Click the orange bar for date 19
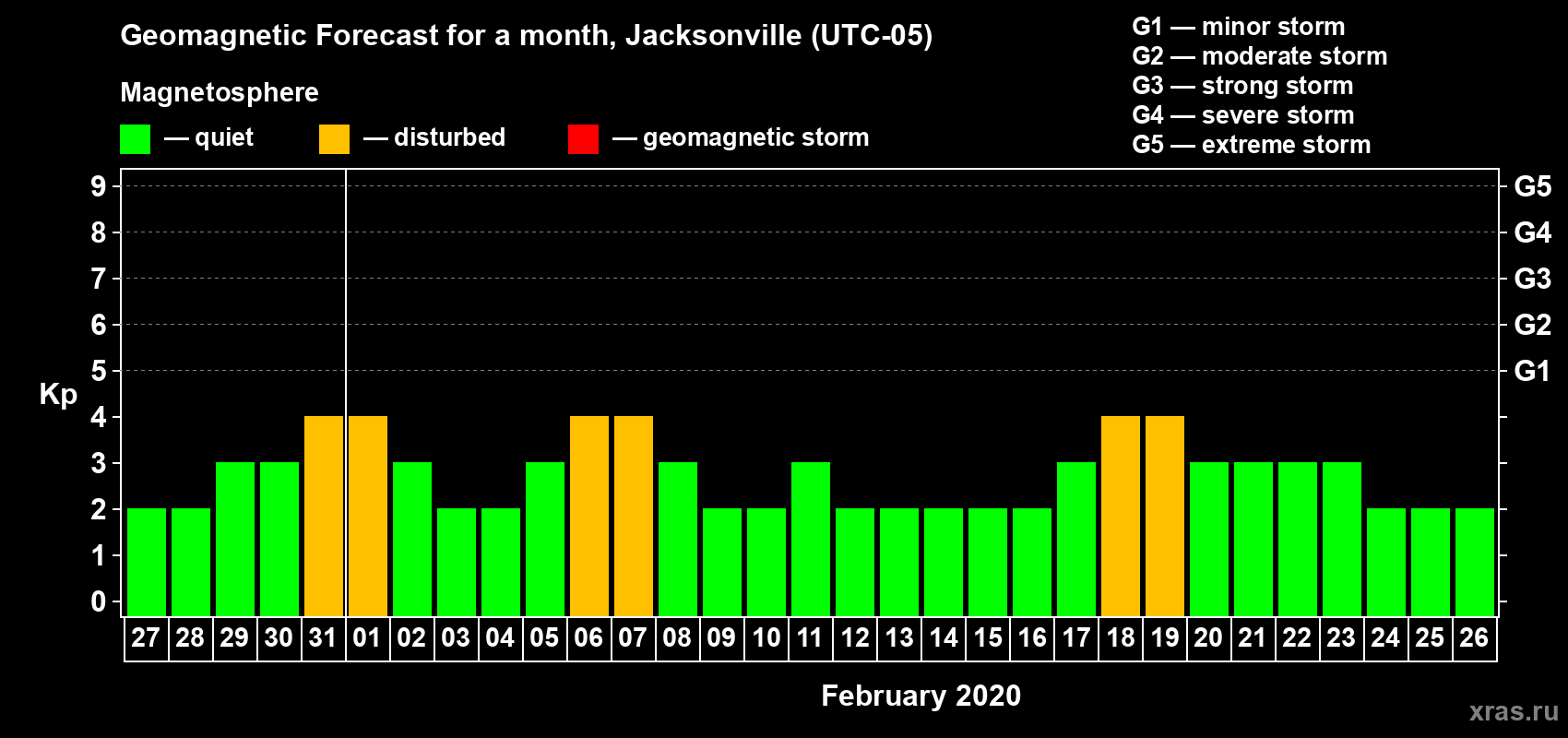The image size is (1568, 738). click(1165, 516)
